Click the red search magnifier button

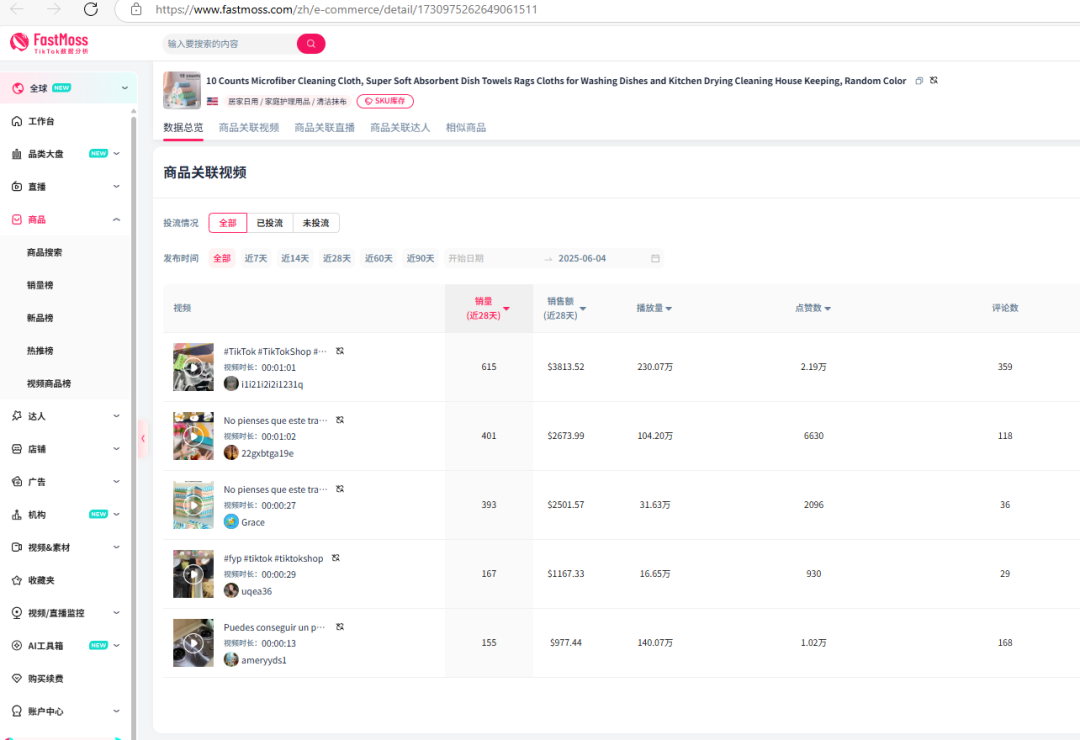311,43
